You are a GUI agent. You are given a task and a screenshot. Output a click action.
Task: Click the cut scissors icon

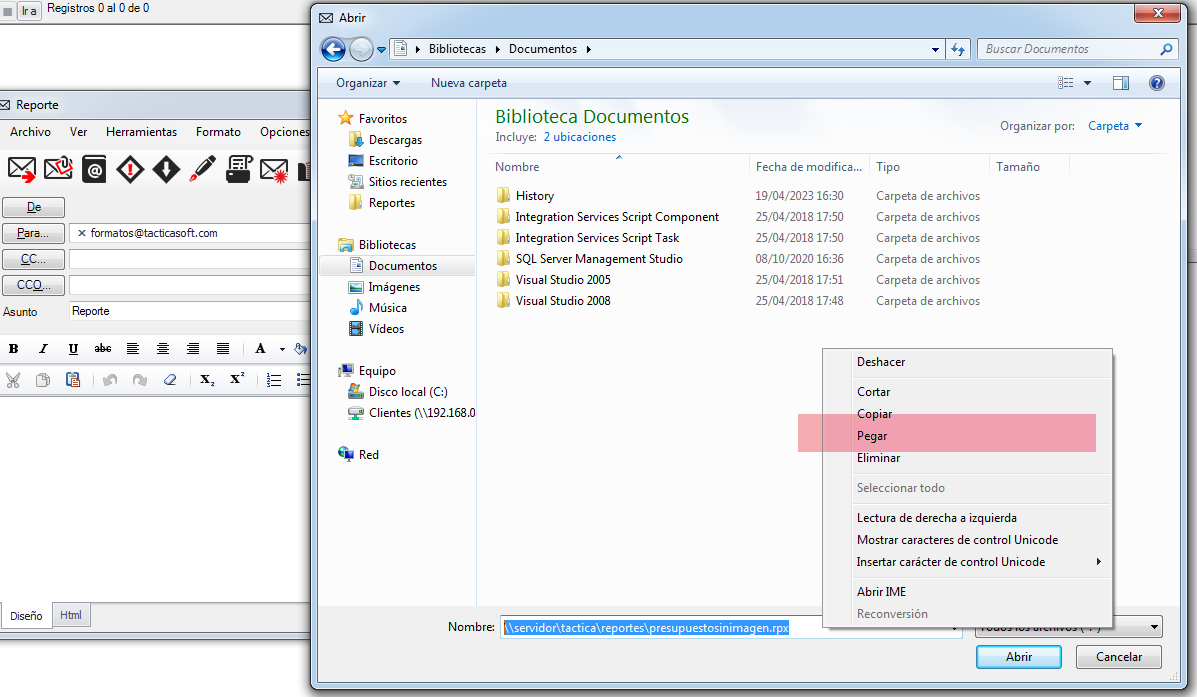click(13, 380)
